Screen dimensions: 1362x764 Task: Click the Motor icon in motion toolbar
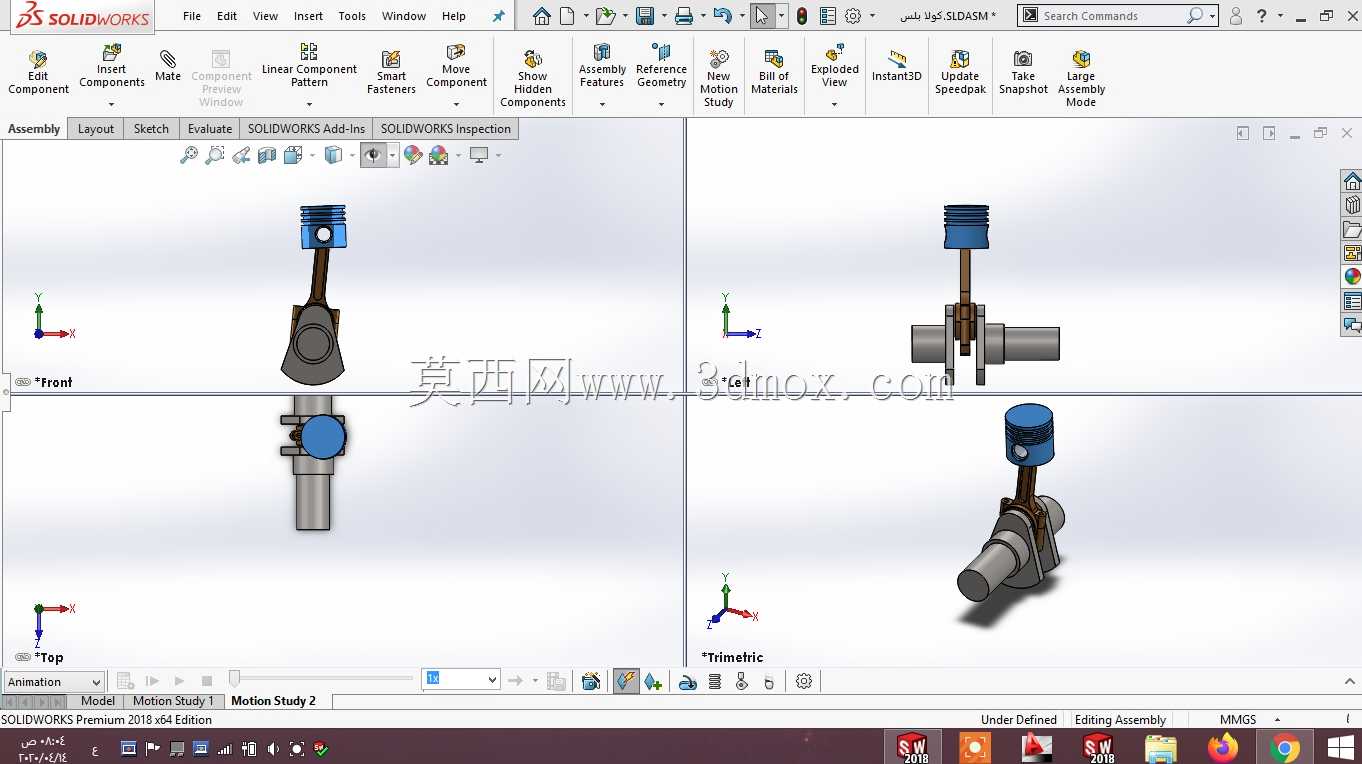pos(687,681)
